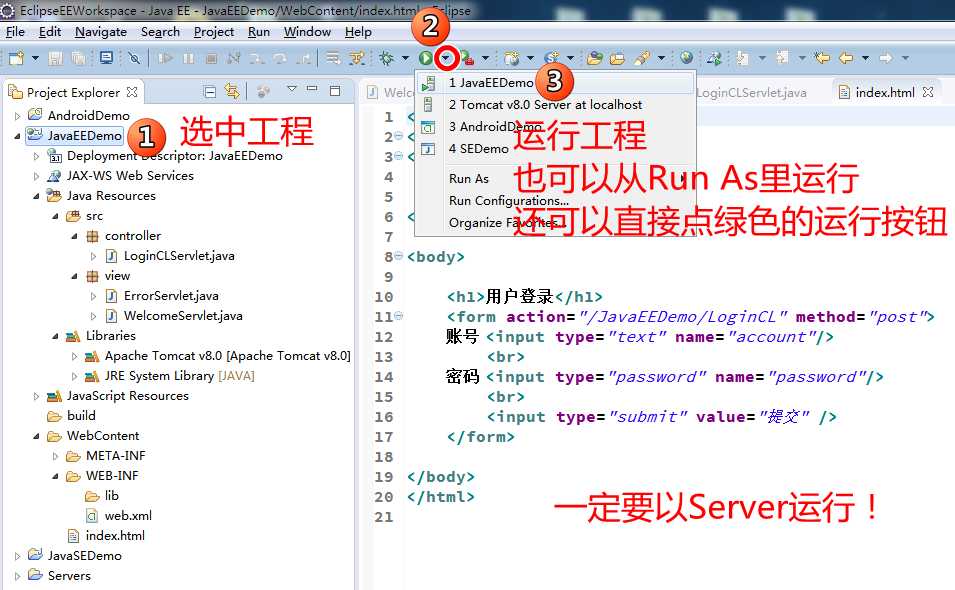Image resolution: width=955 pixels, height=590 pixels.
Task: Select LoginCLServlet.java in Project Explorer
Action: coord(178,256)
